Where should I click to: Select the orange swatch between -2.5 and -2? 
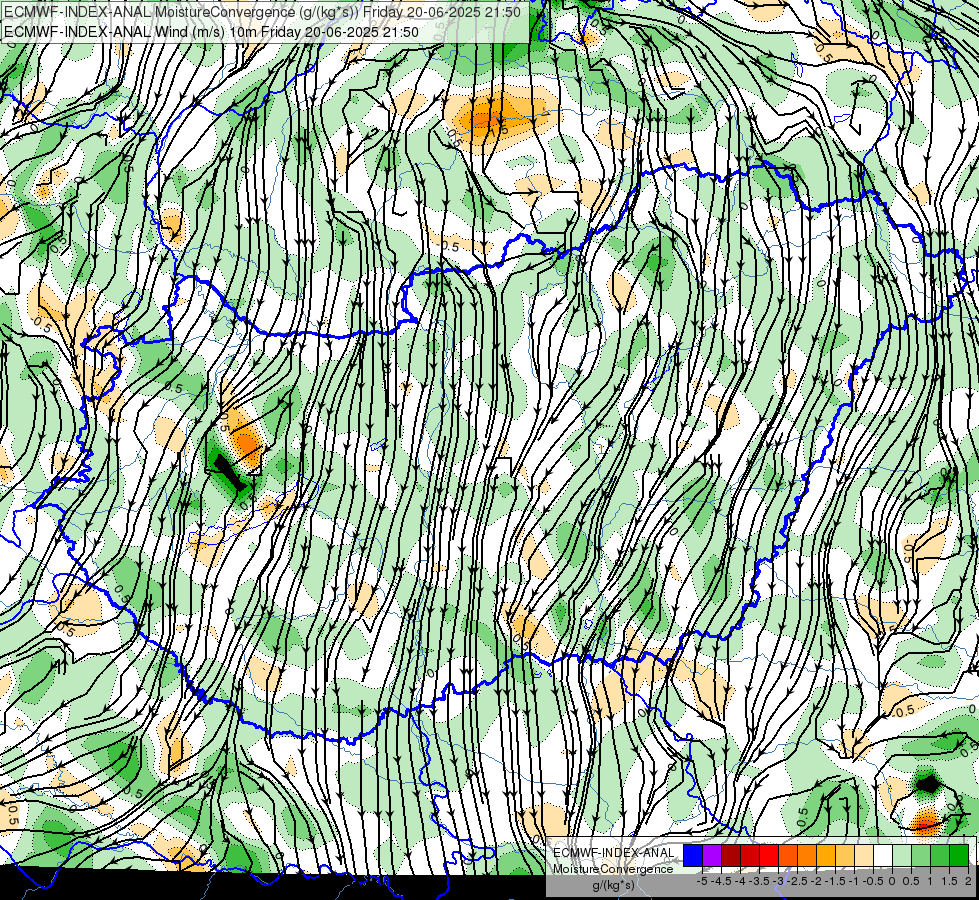(807, 856)
